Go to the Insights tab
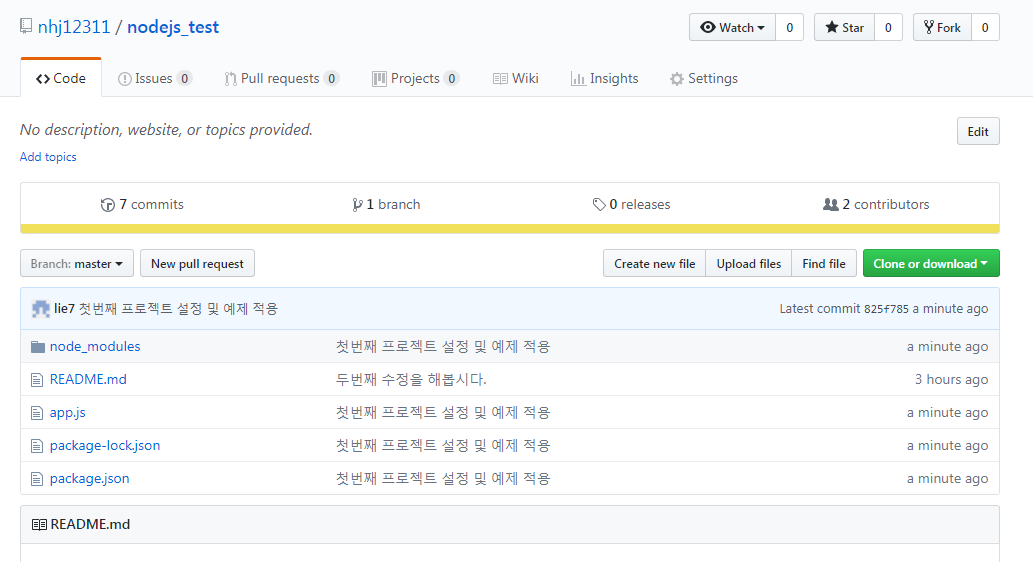Screen dimensions: 1033x562 605,78
